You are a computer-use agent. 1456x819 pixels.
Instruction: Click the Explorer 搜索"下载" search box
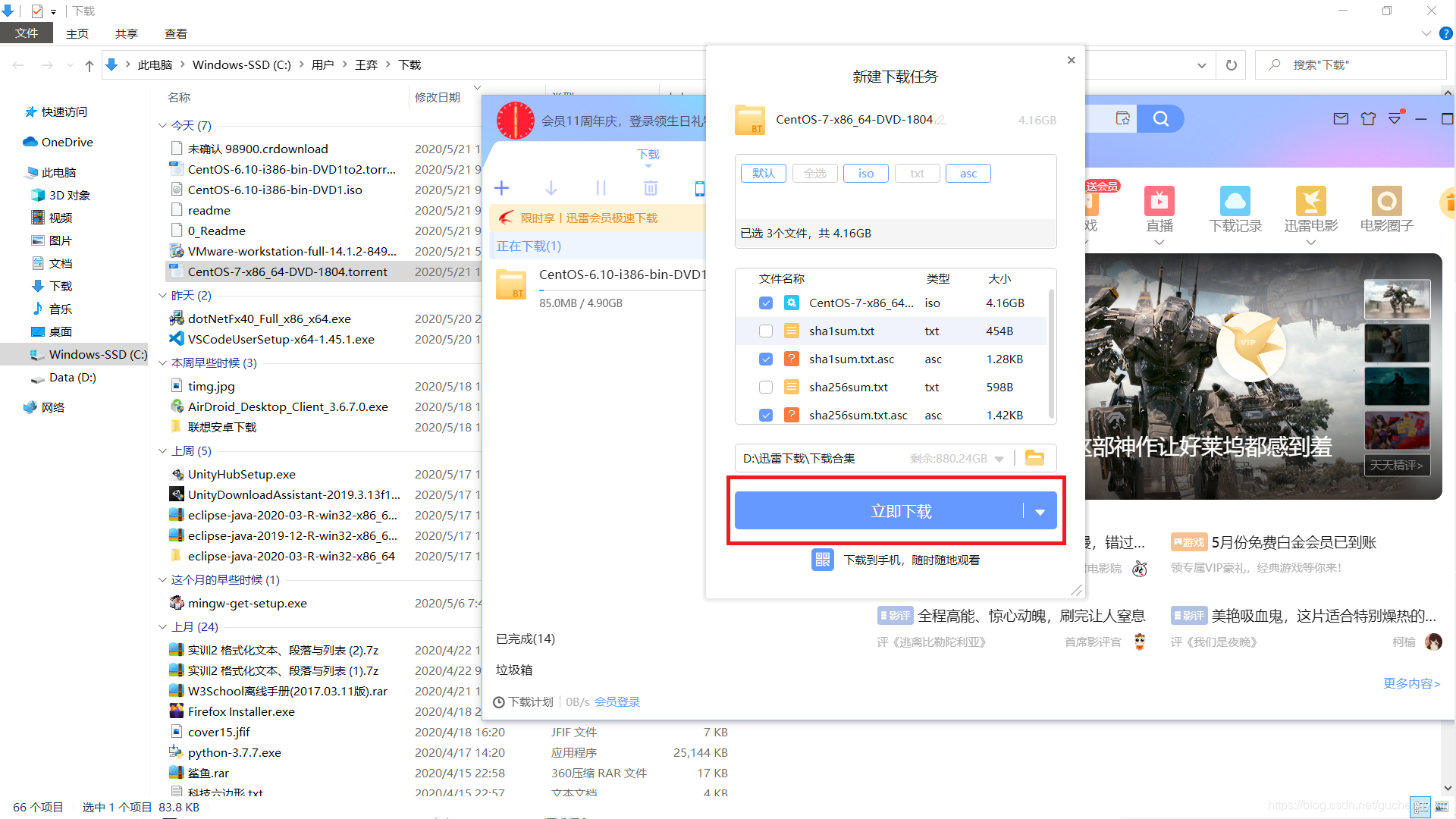coord(1351,65)
